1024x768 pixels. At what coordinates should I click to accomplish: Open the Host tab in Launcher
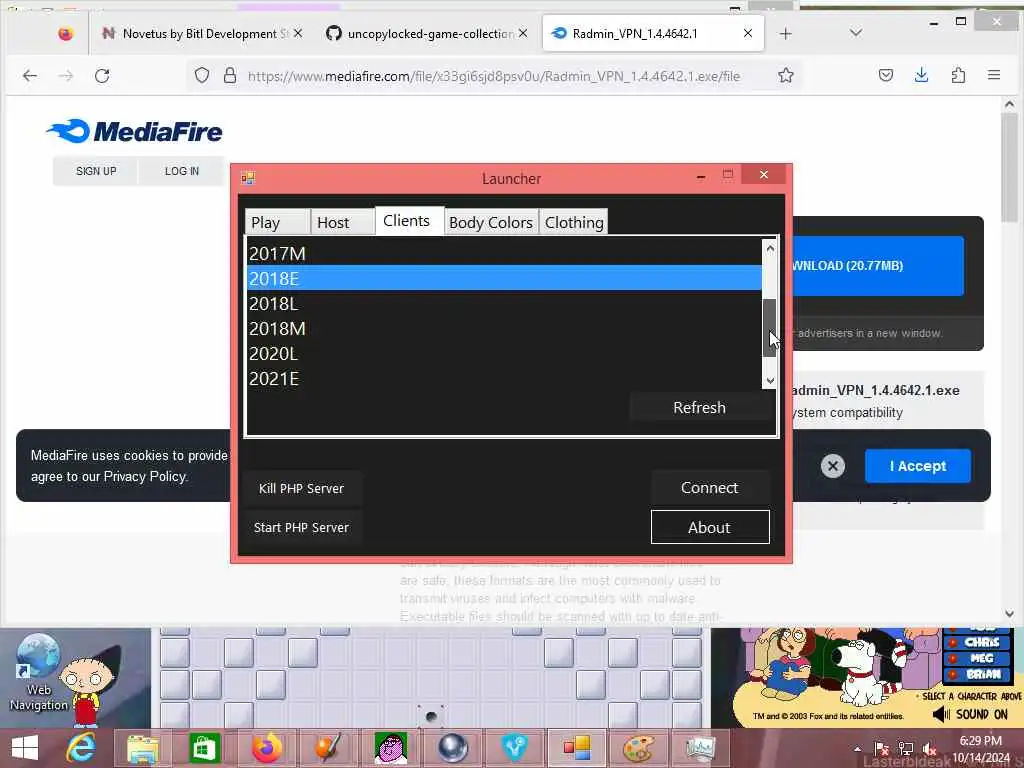coord(342,222)
